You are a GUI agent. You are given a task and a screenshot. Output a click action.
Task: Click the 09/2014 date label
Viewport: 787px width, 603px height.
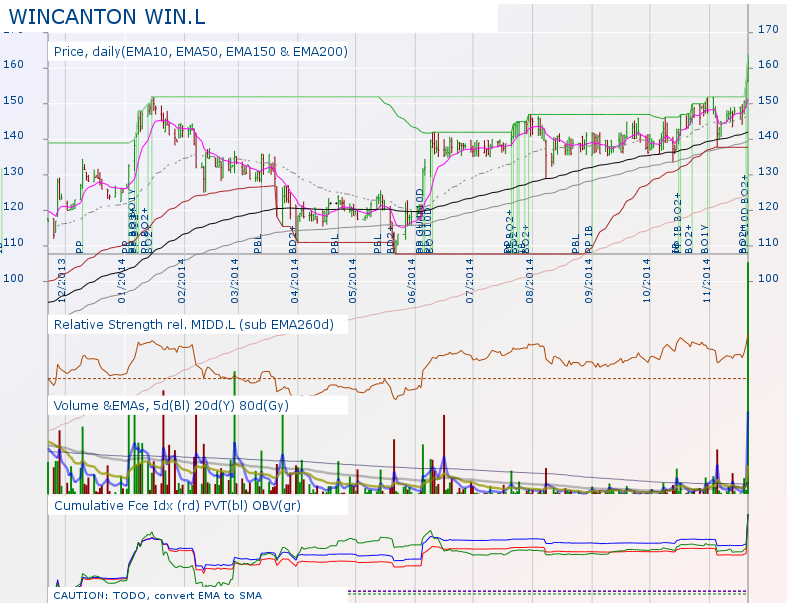pyautogui.click(x=588, y=280)
